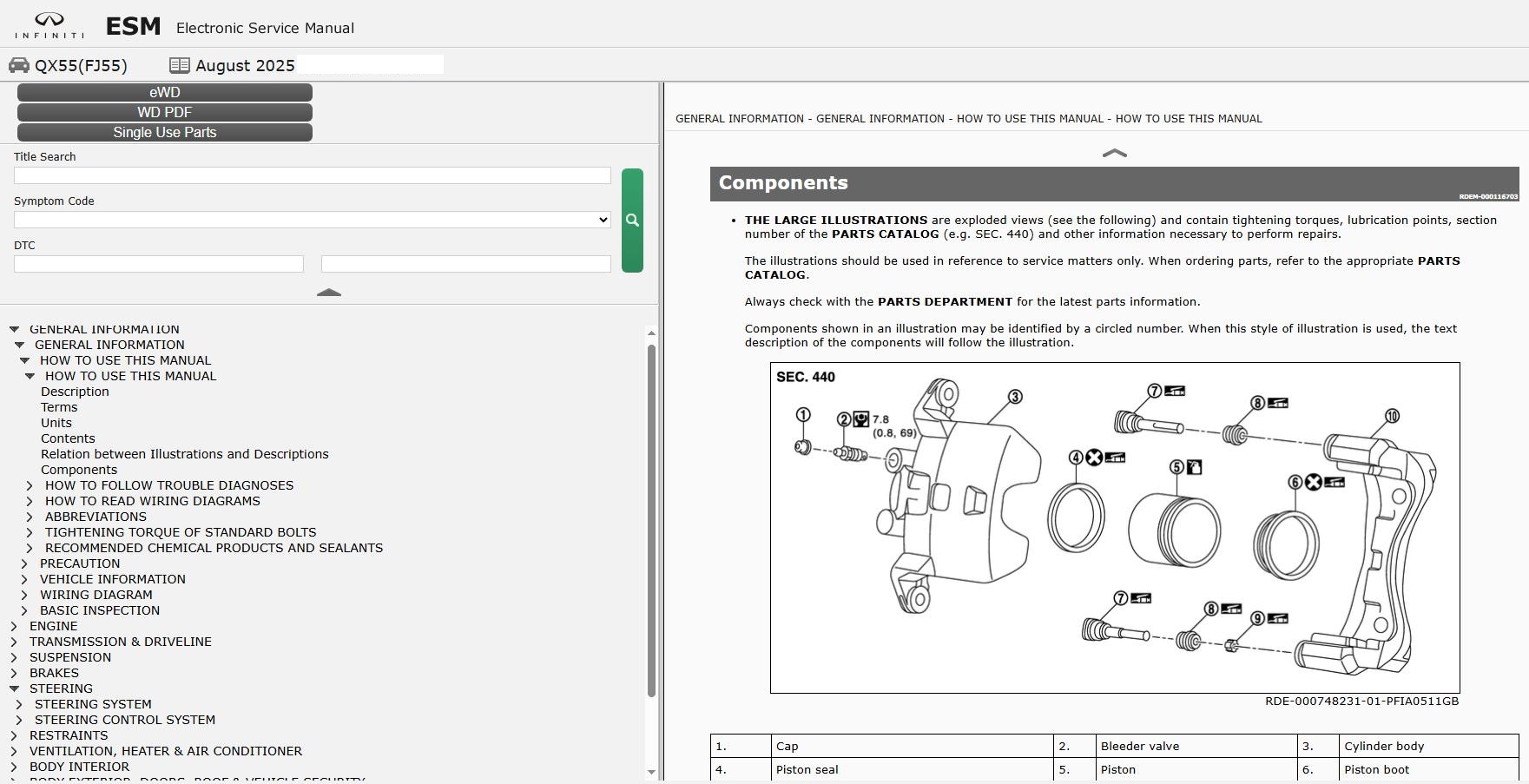This screenshot has height=784, width=1529.
Task: Click the first DTC input field
Action: point(159,264)
